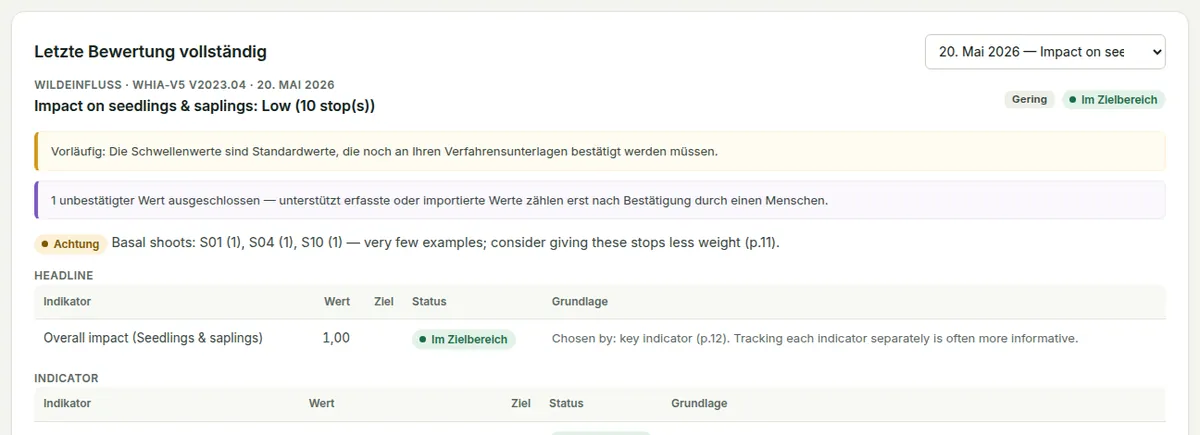1200x435 pixels.
Task: Click 'Status' column header in Headline table
Action: point(429,301)
